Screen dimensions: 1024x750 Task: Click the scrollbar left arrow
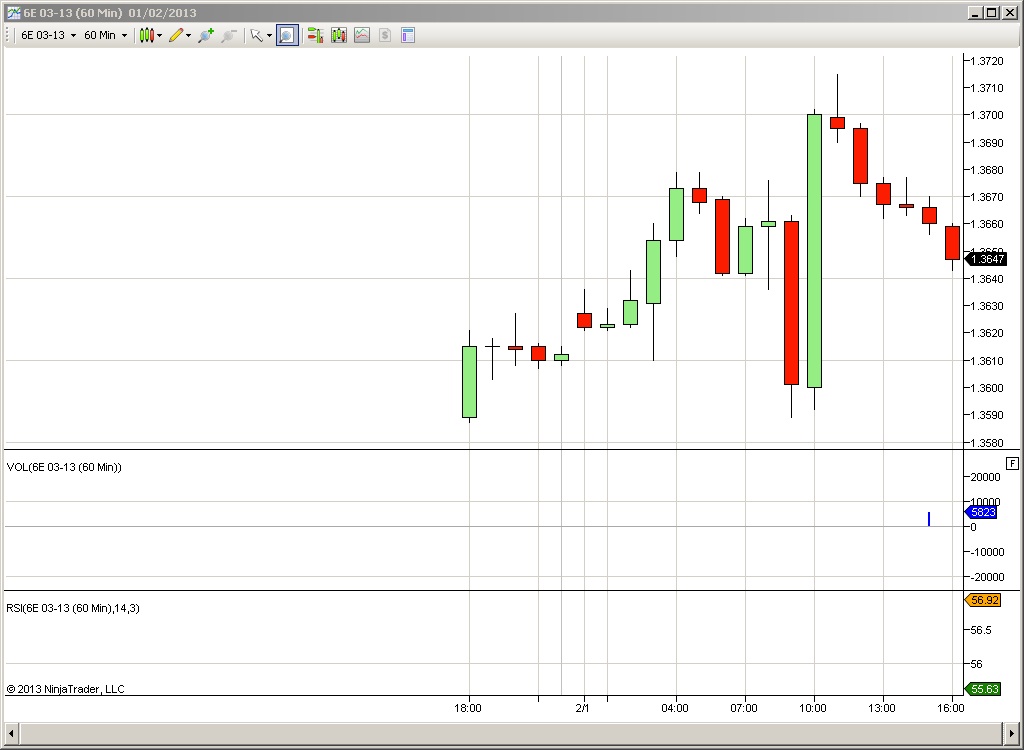coord(11,732)
